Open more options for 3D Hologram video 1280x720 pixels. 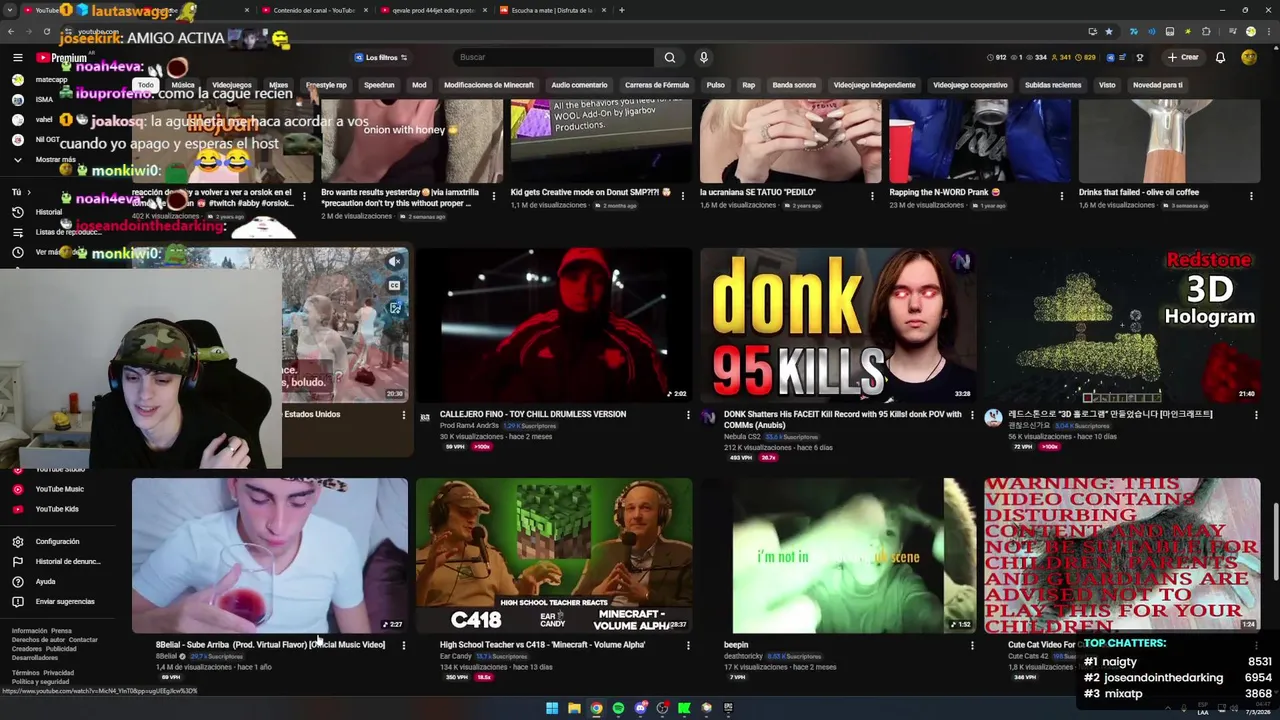[1256, 415]
